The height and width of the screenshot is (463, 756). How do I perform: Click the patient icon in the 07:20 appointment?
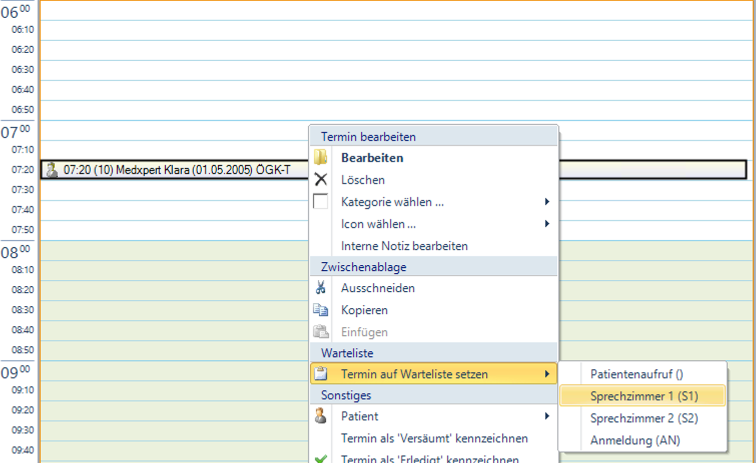(x=52, y=170)
